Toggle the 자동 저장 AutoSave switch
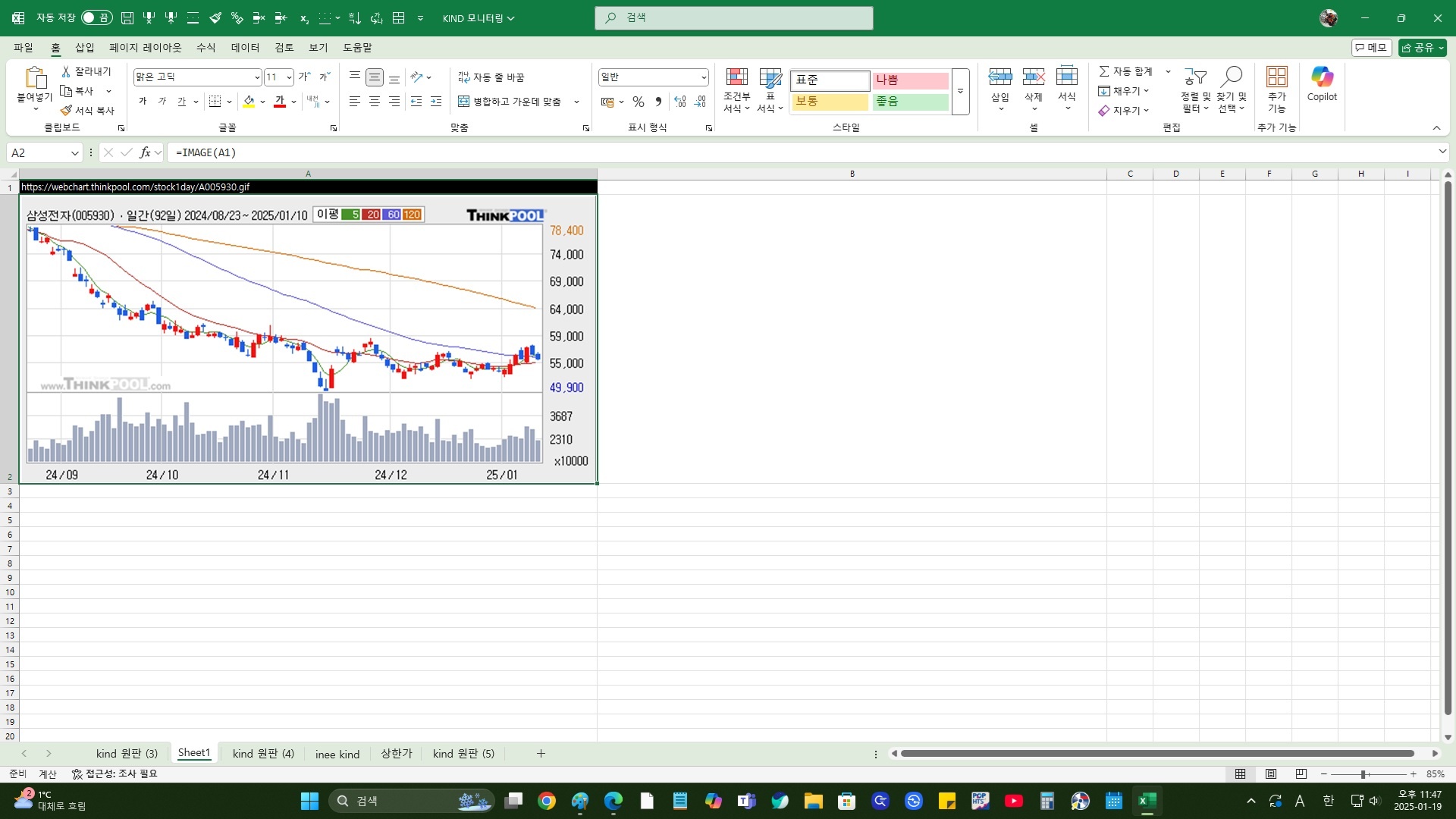The height and width of the screenshot is (819, 1456). click(97, 17)
